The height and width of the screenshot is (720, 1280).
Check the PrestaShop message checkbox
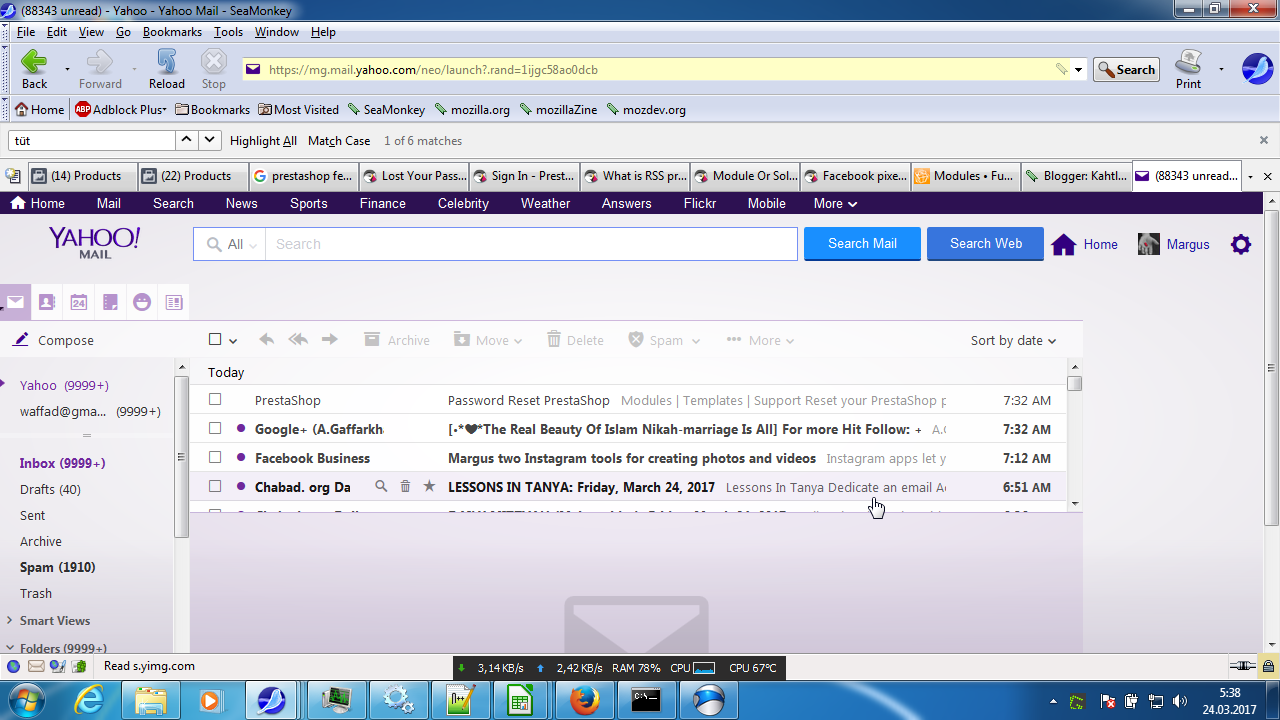(215, 400)
